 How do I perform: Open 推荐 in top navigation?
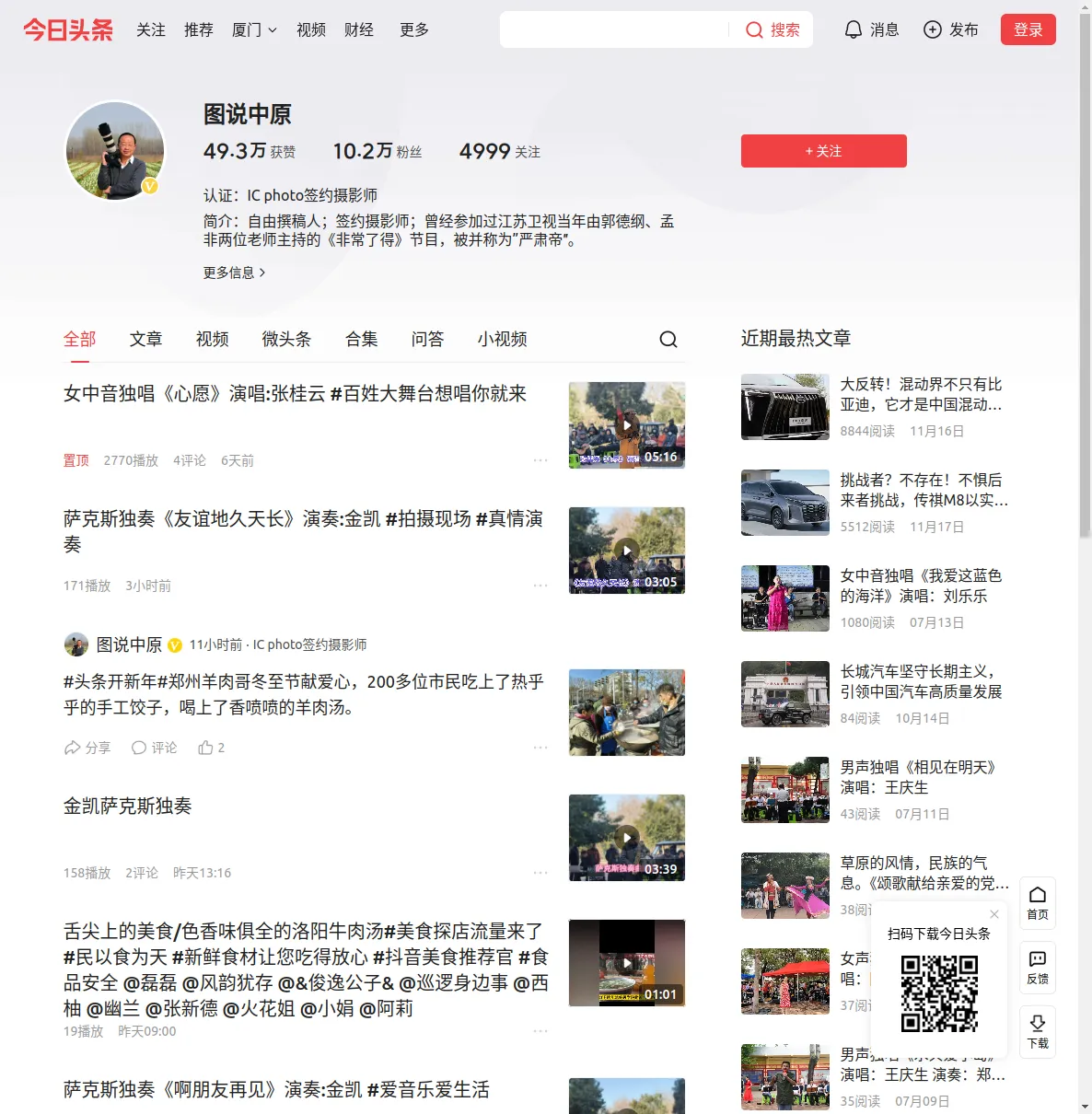pyautogui.click(x=199, y=29)
